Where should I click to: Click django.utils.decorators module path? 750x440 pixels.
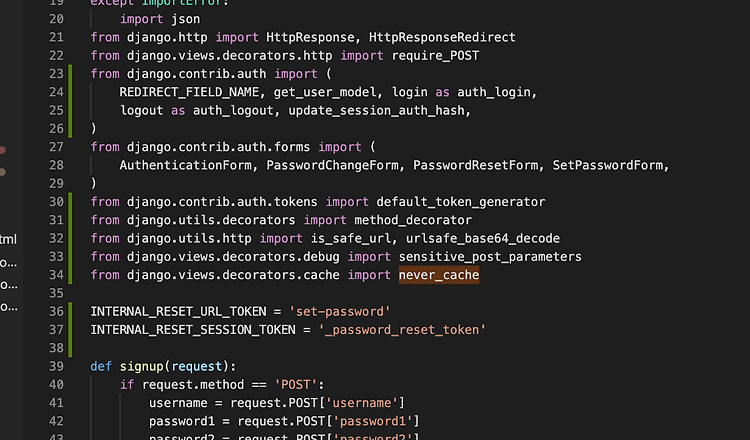click(x=211, y=220)
